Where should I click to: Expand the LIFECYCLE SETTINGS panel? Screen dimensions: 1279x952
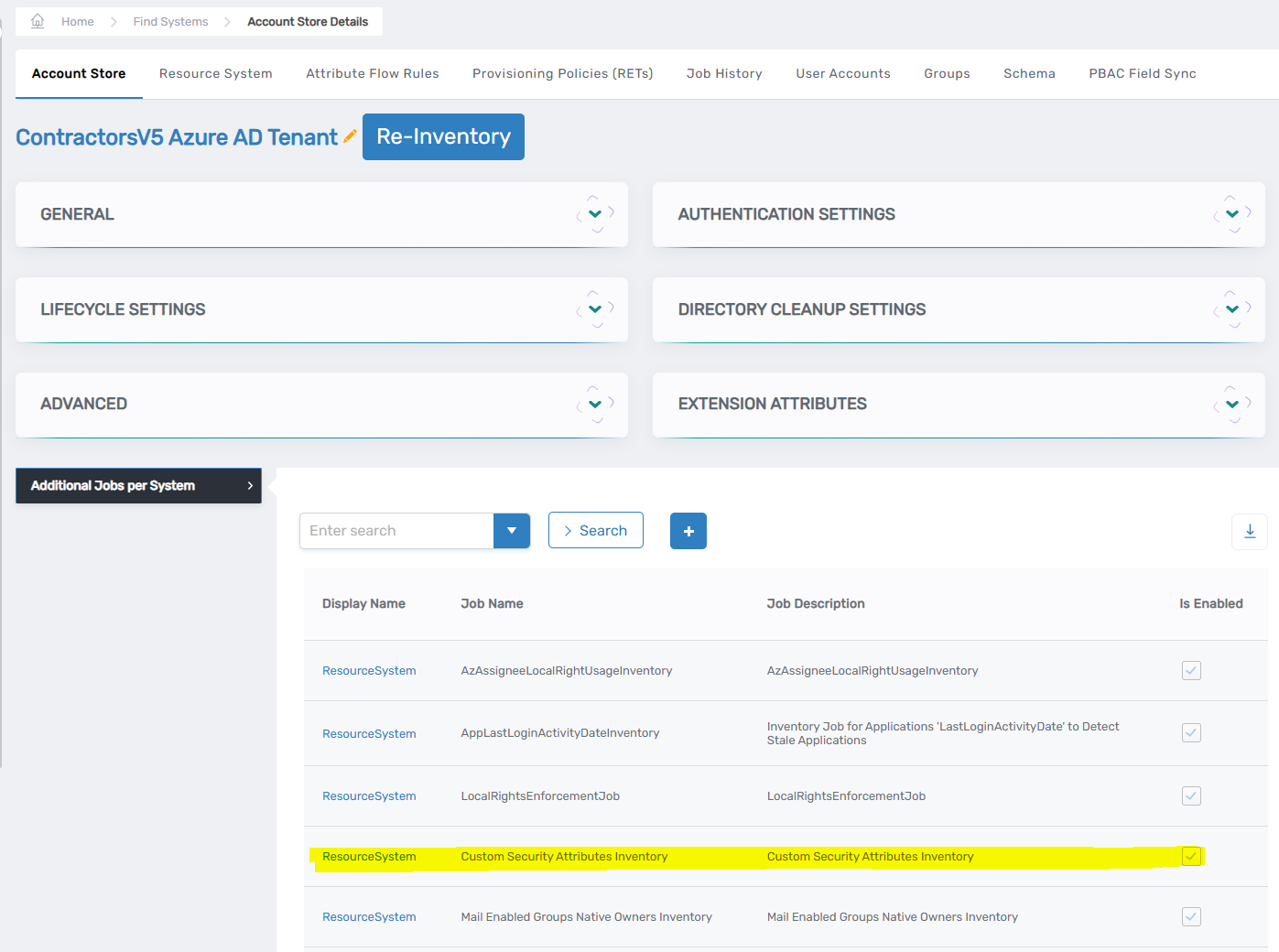point(593,308)
